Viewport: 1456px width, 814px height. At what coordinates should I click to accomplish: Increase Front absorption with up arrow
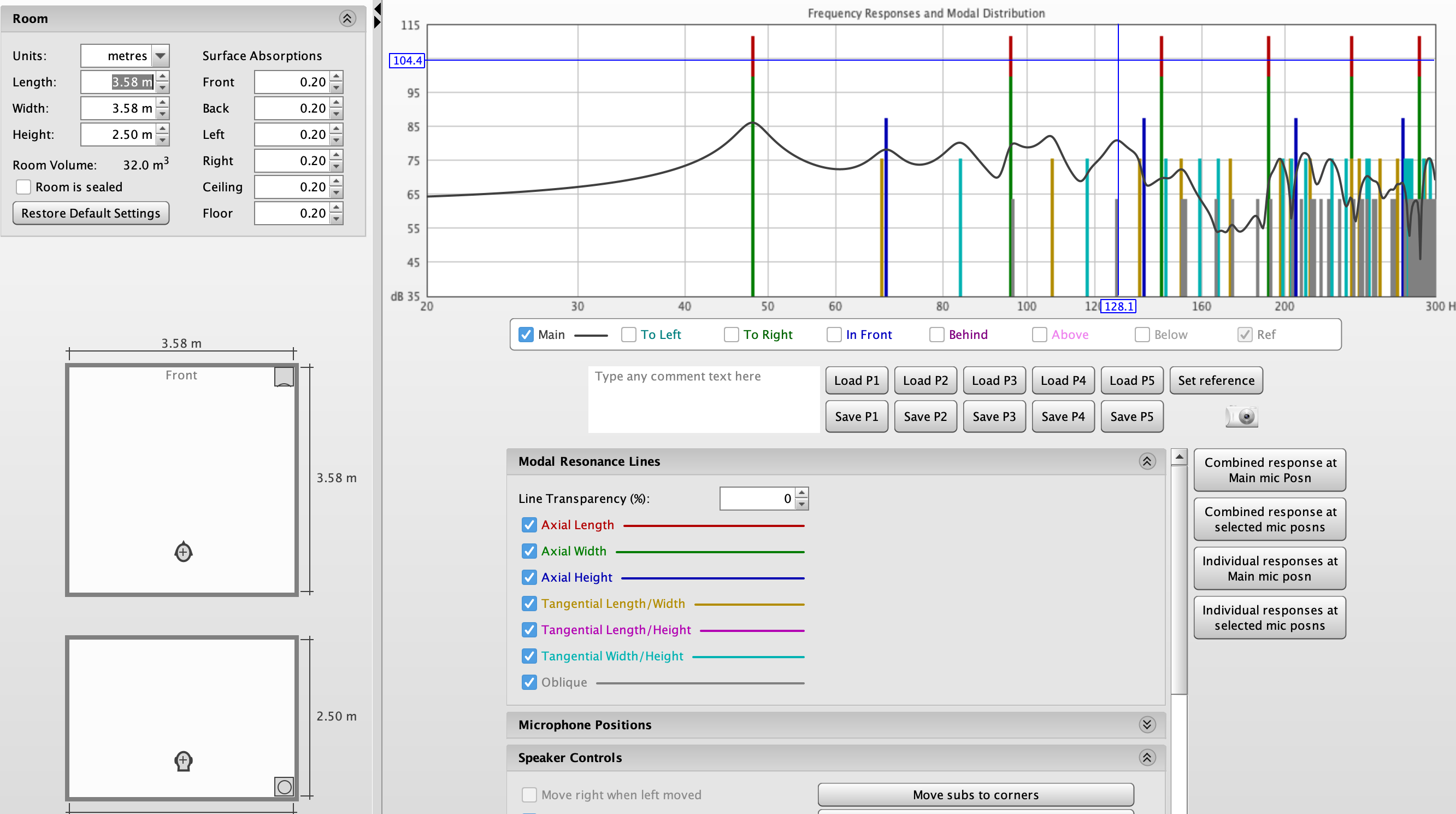(x=337, y=77)
